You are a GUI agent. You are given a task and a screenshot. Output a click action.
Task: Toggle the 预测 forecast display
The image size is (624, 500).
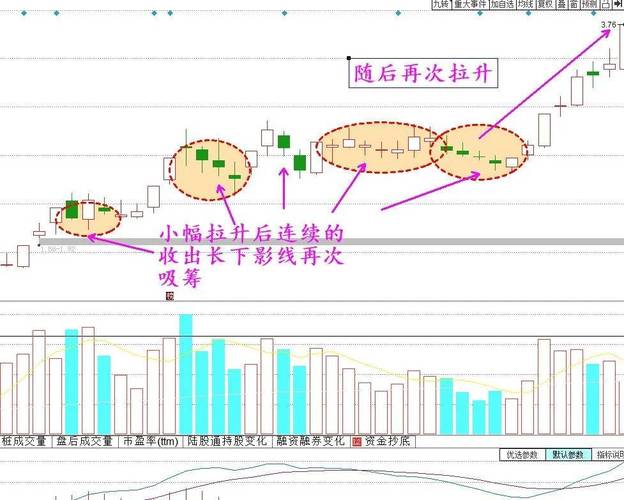[589, 5]
